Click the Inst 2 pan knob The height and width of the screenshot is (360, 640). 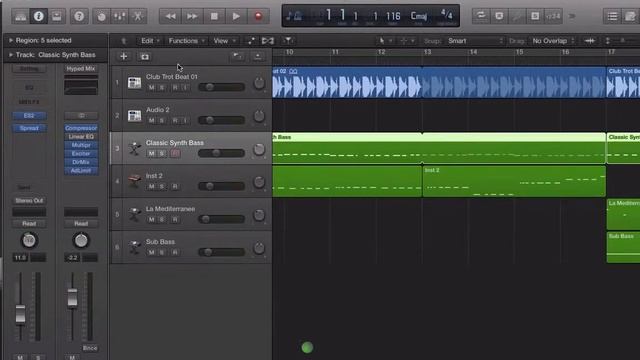pyautogui.click(x=259, y=182)
